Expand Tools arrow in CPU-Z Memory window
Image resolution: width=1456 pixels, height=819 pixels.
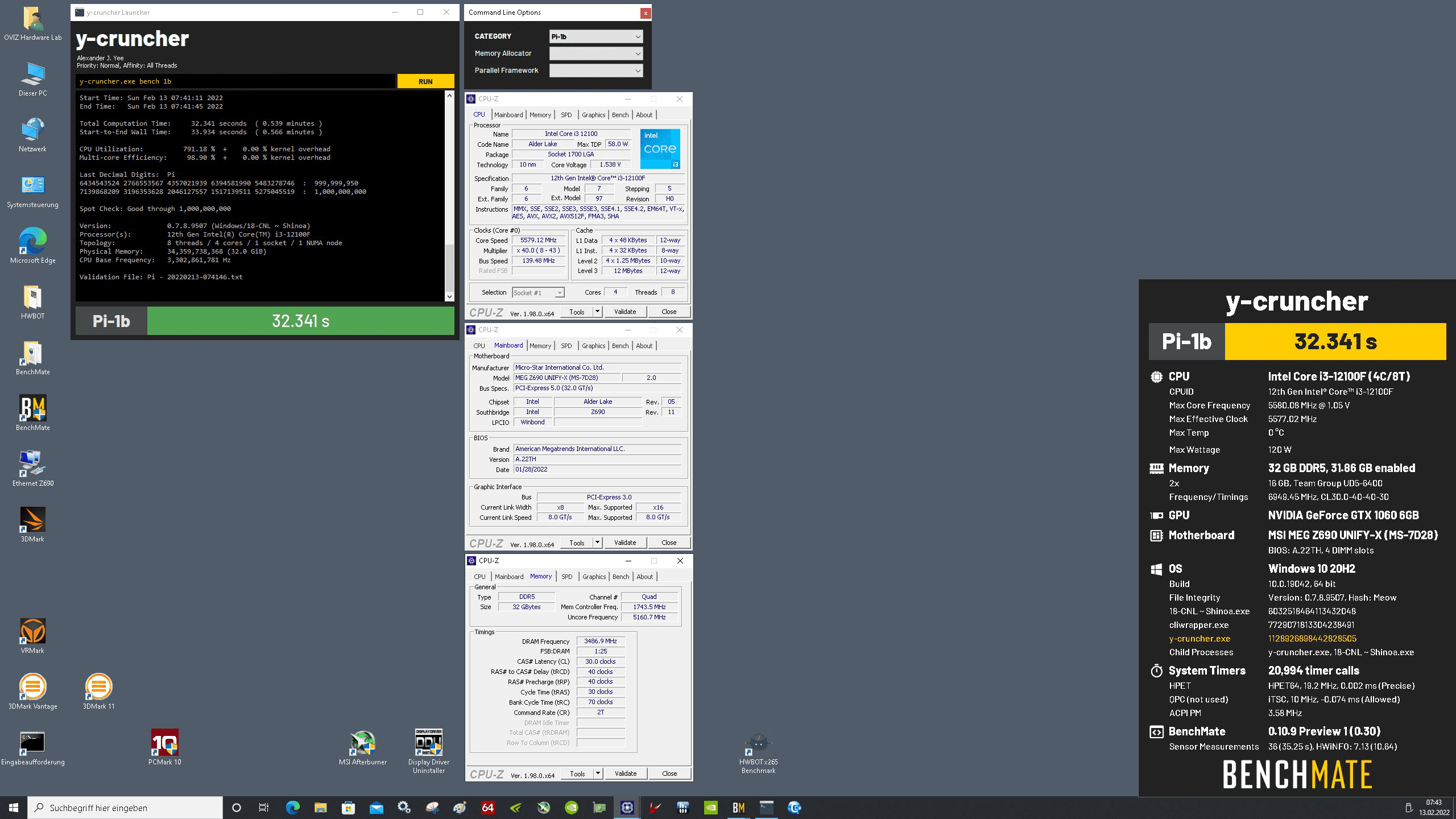coord(598,773)
